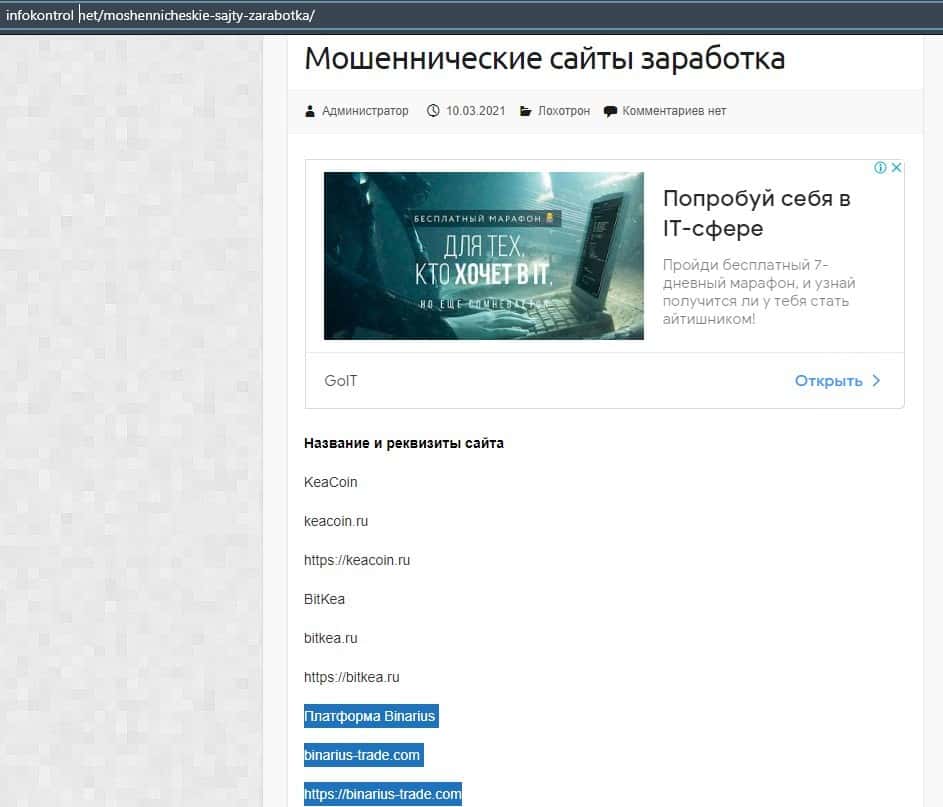Screen dimensions: 943x807
Task: Click the folder icon before Лохотрон
Action: (x=525, y=111)
